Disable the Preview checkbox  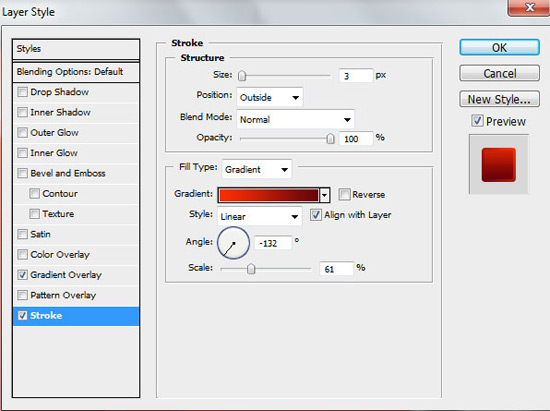pos(477,121)
